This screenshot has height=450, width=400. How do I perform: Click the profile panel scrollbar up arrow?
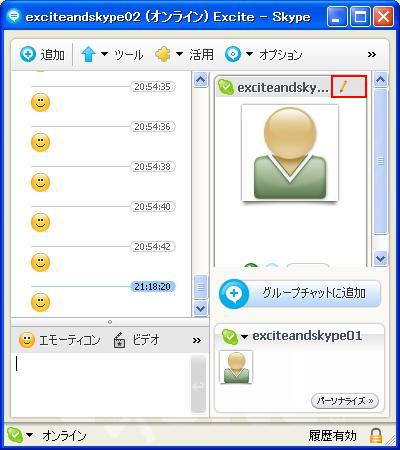pos(380,80)
